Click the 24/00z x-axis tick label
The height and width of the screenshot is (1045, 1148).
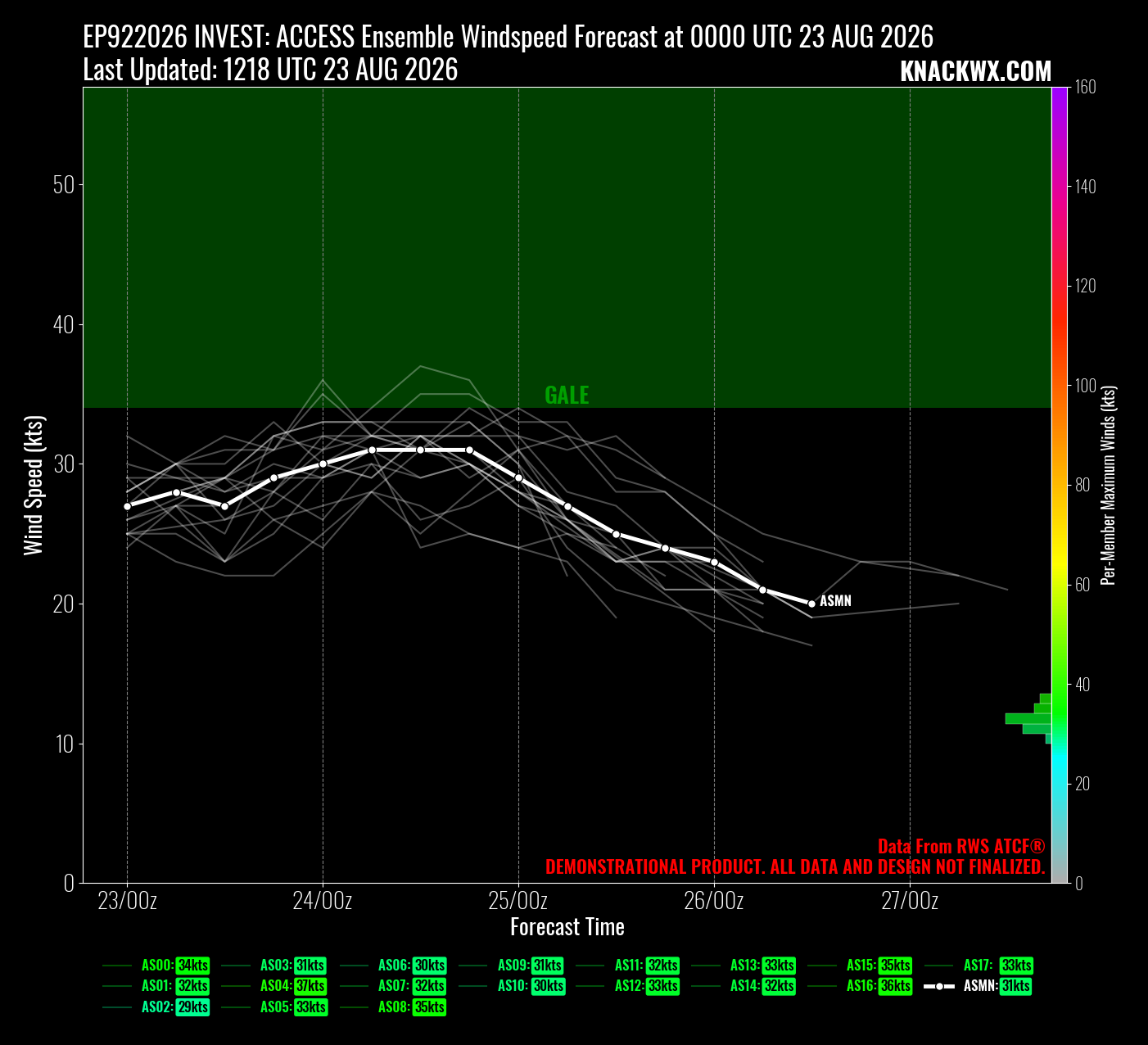323,901
